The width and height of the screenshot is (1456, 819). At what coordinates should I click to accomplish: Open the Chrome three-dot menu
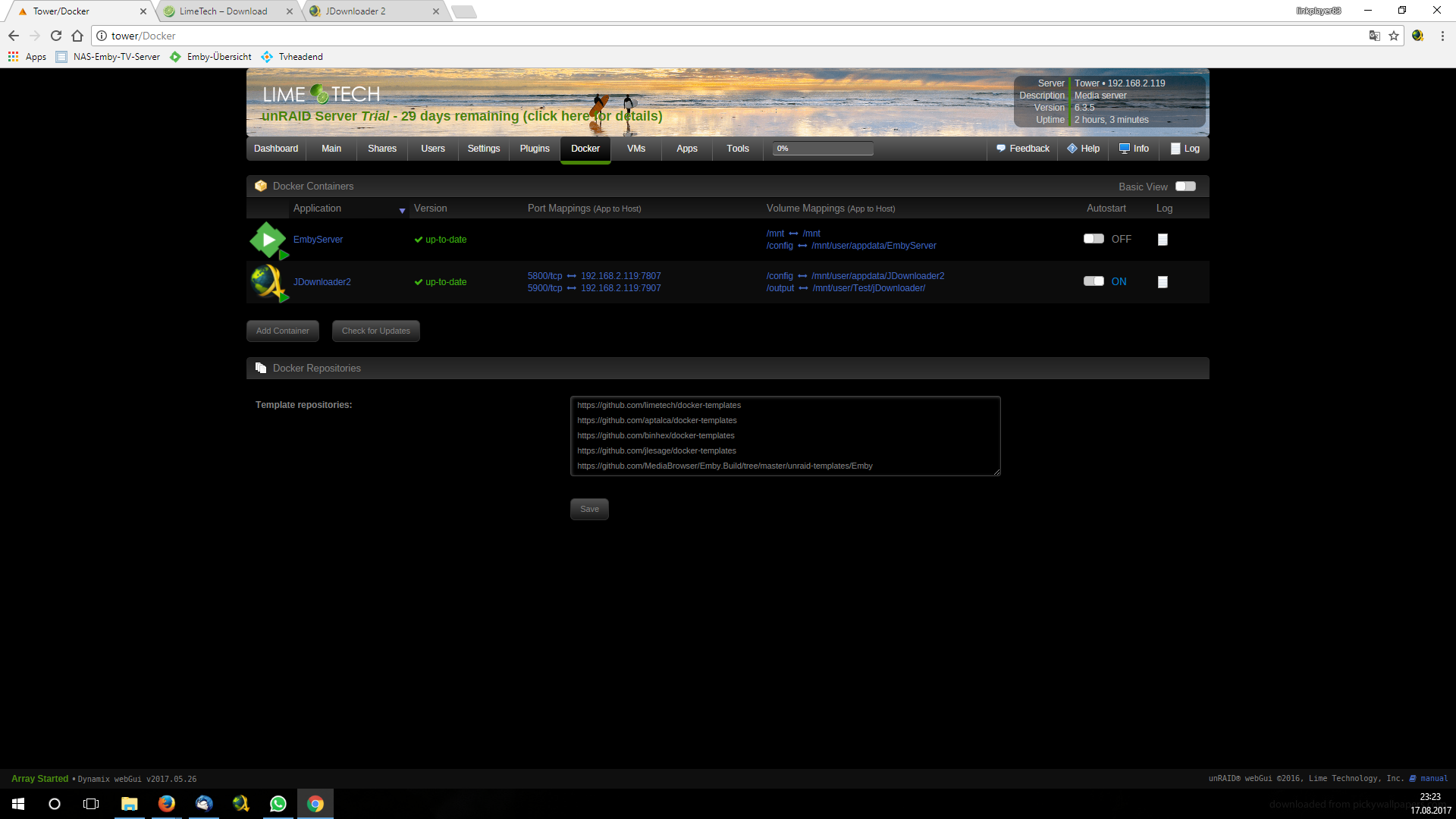click(1442, 36)
